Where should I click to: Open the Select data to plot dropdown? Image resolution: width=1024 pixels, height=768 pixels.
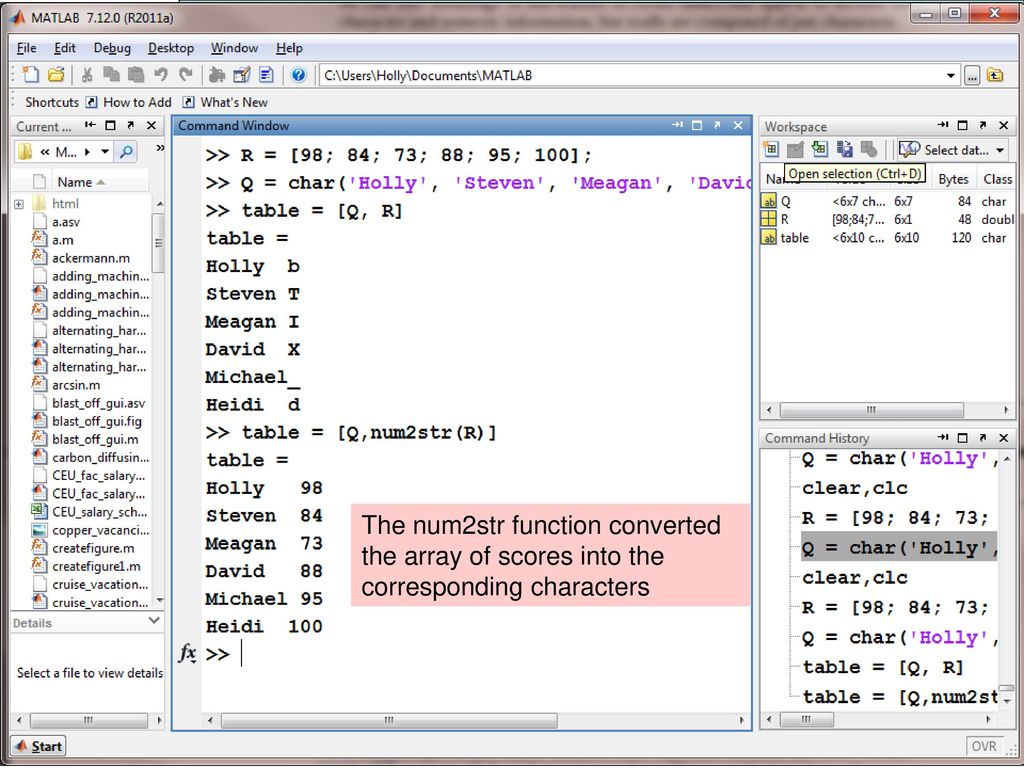(1000, 150)
